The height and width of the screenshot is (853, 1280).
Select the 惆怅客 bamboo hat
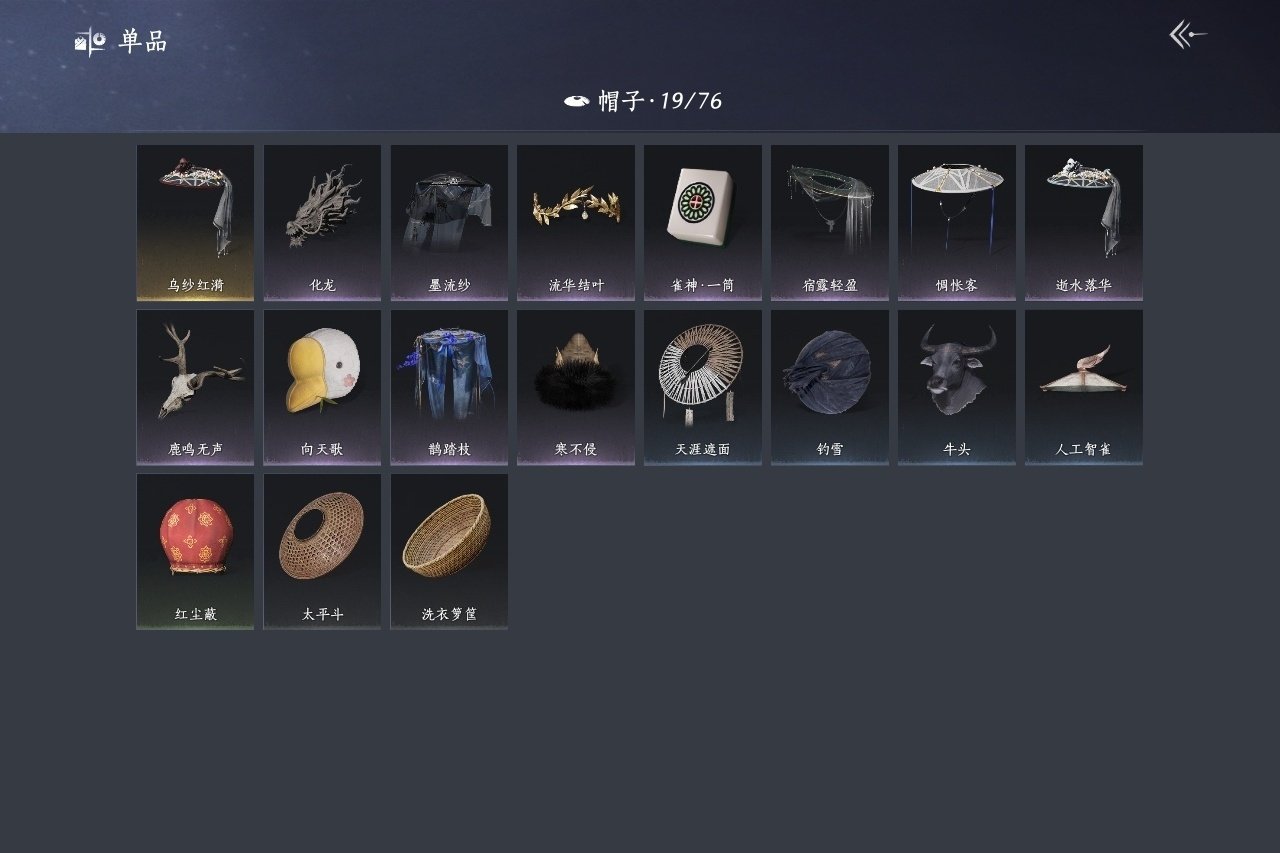point(957,223)
